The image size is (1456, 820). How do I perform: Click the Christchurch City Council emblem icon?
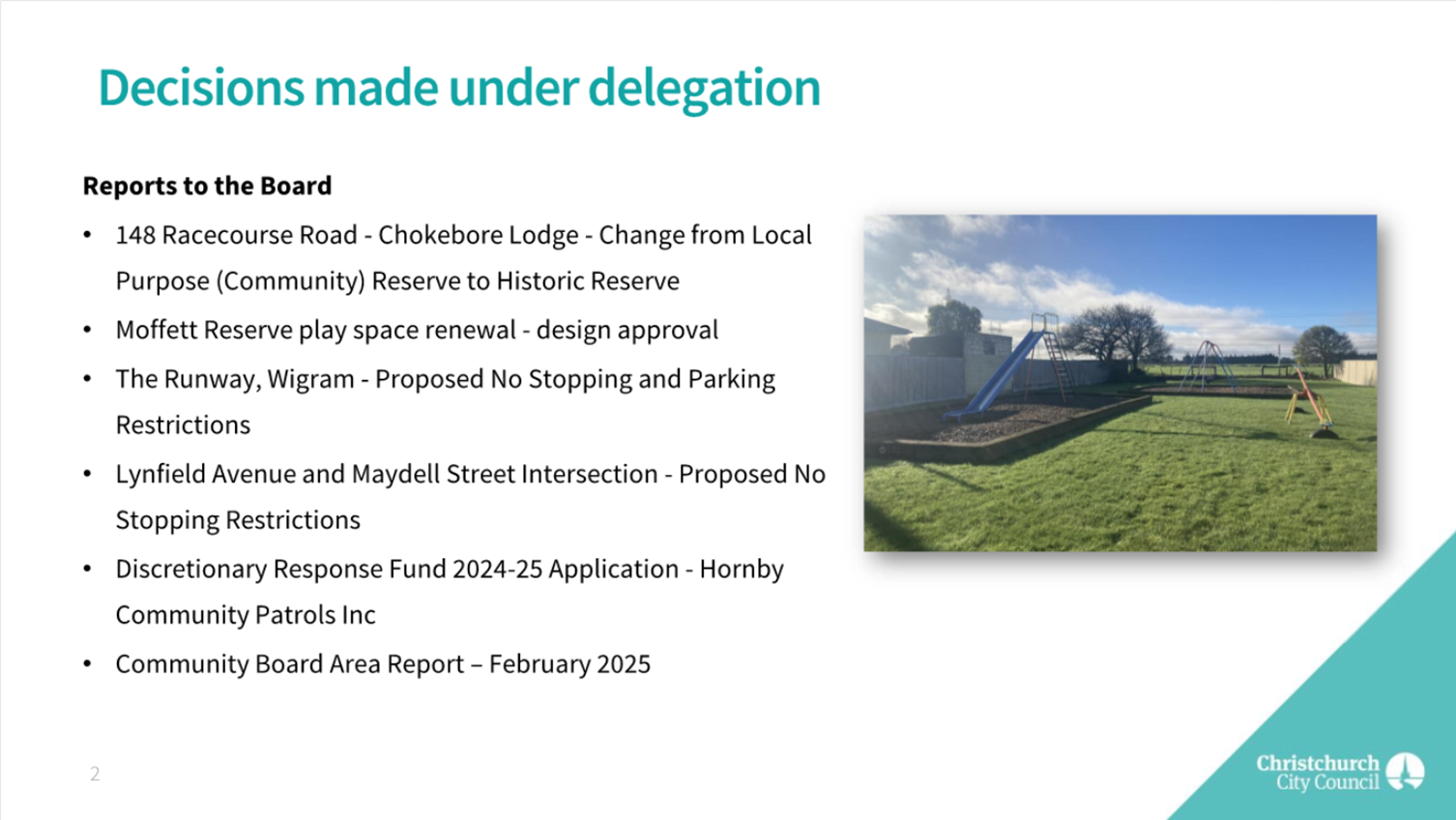click(x=1405, y=772)
